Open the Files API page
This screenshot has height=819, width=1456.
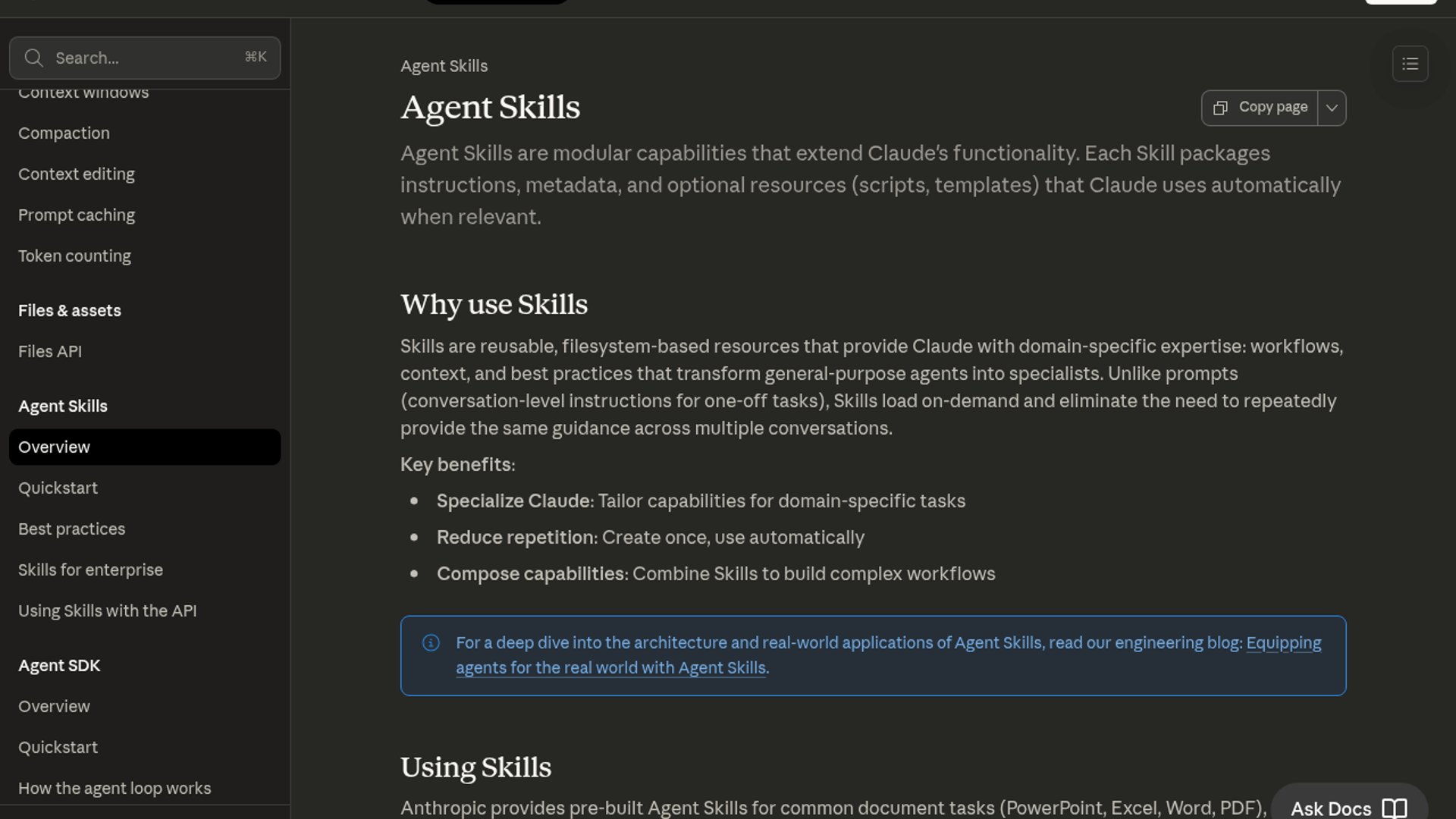coord(50,352)
